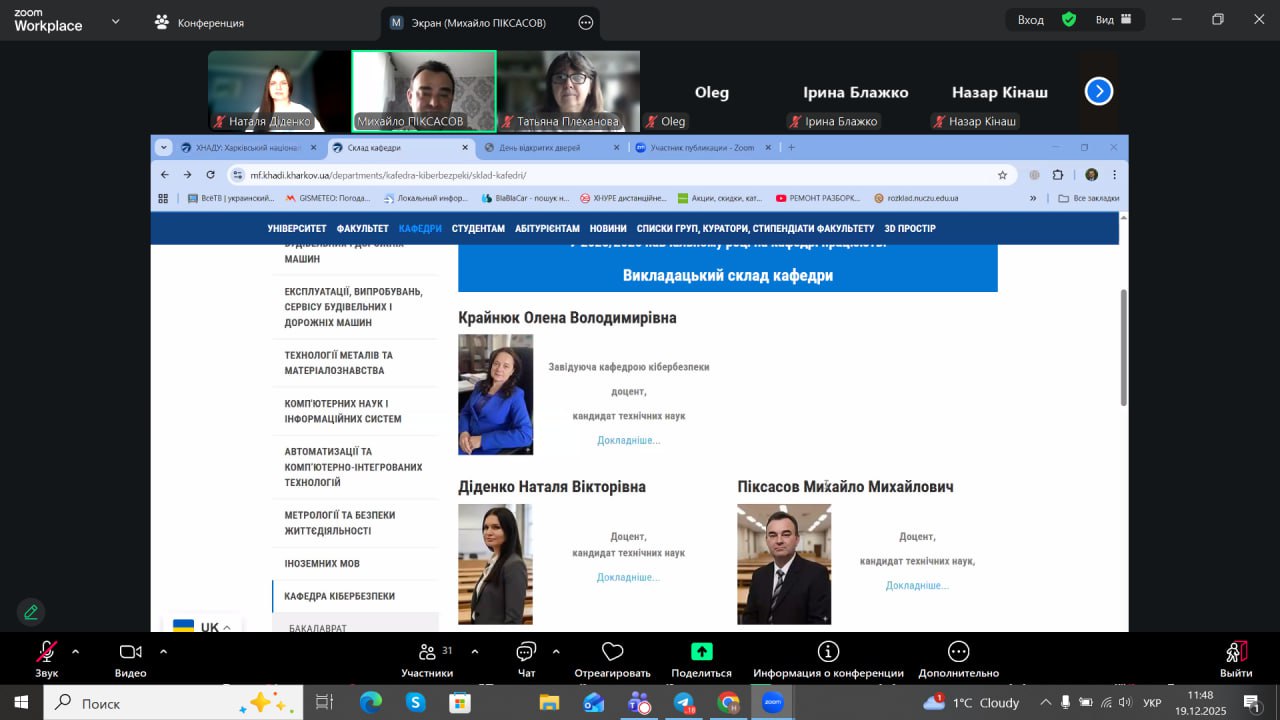Open the Чат chat panel
Image resolution: width=1280 pixels, height=720 pixels.
click(x=526, y=652)
